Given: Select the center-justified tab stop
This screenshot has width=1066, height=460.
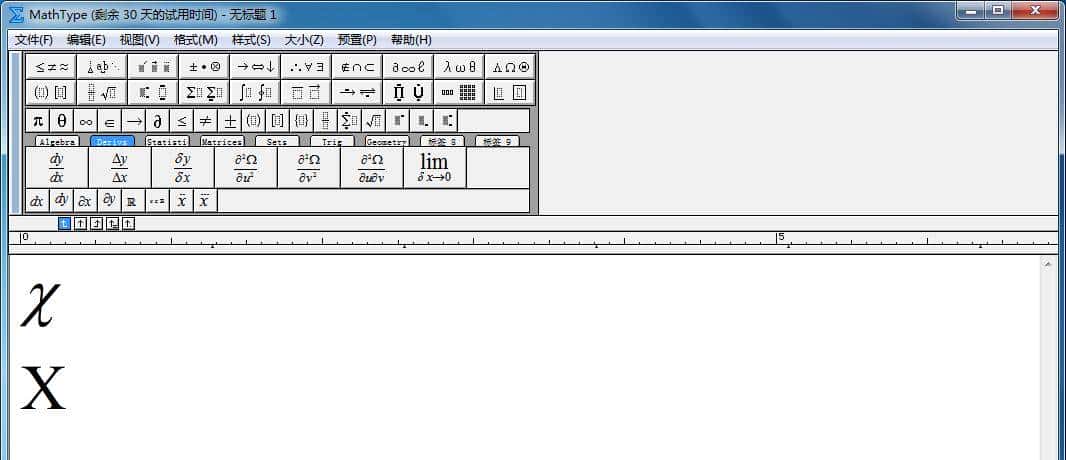Looking at the screenshot, I should click(80, 224).
